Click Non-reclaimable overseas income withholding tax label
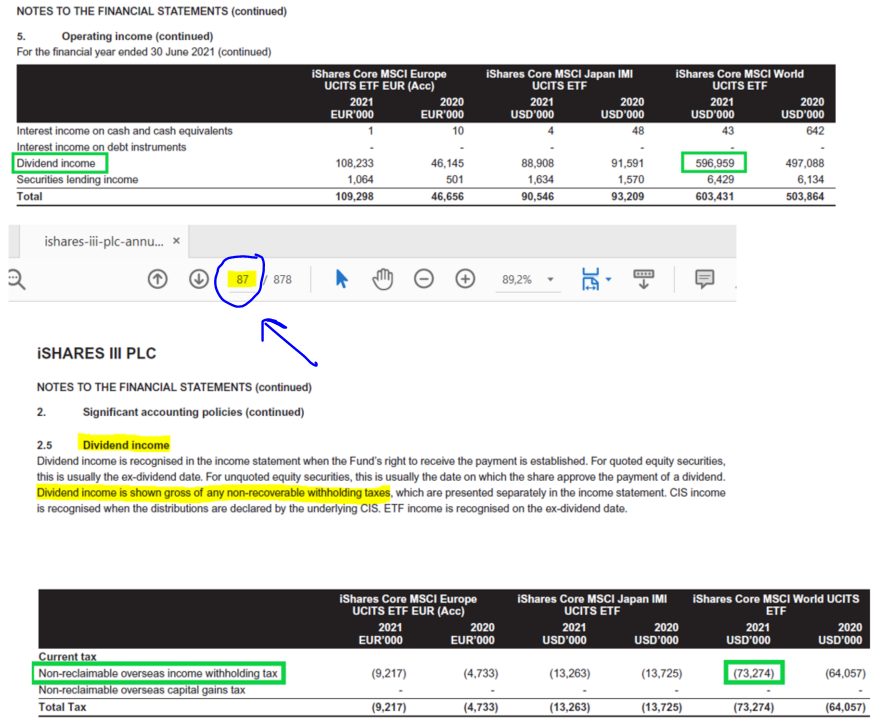The height and width of the screenshot is (724, 874). click(x=158, y=673)
